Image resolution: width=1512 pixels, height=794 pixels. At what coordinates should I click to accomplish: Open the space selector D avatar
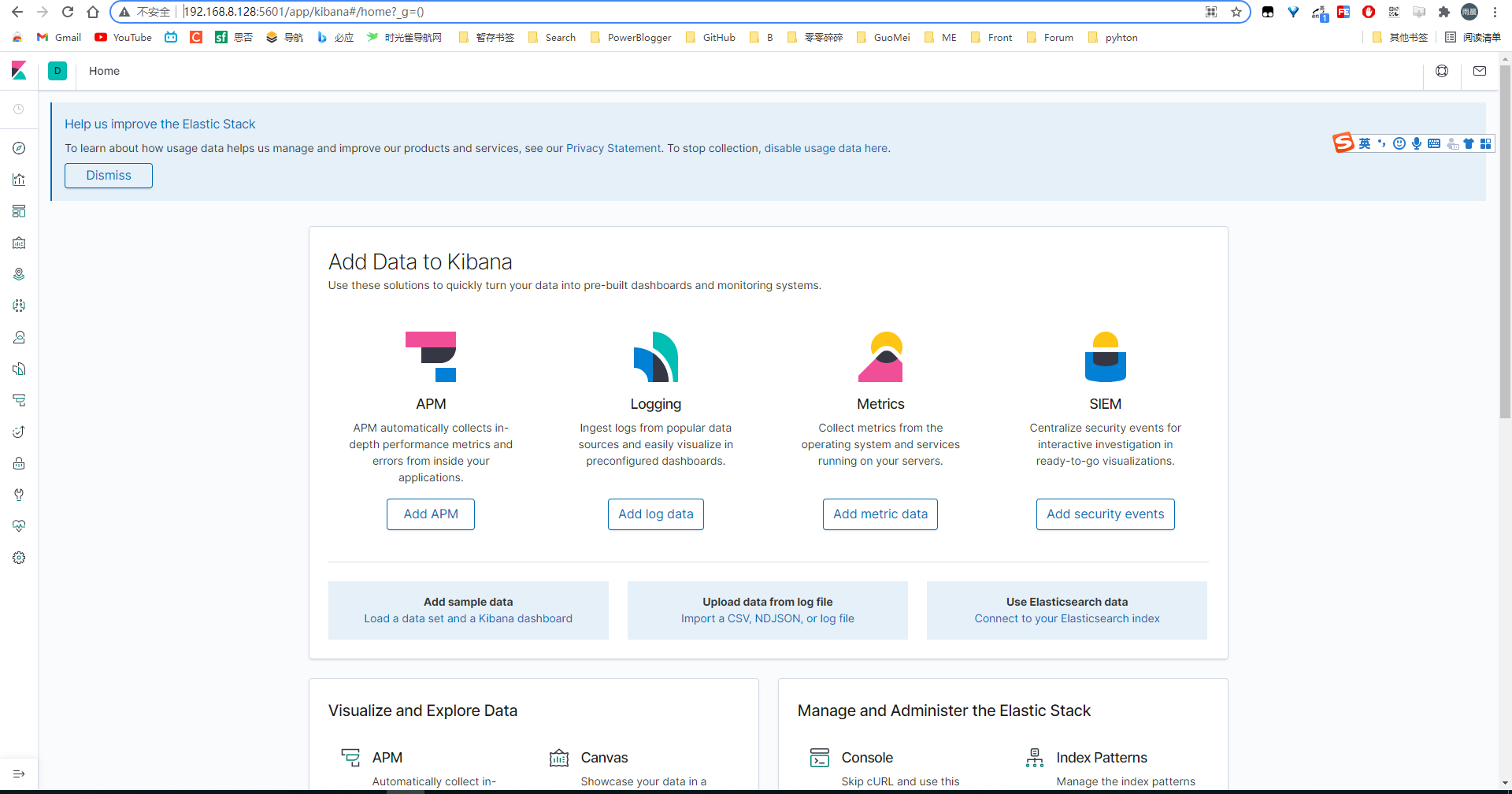(x=57, y=71)
